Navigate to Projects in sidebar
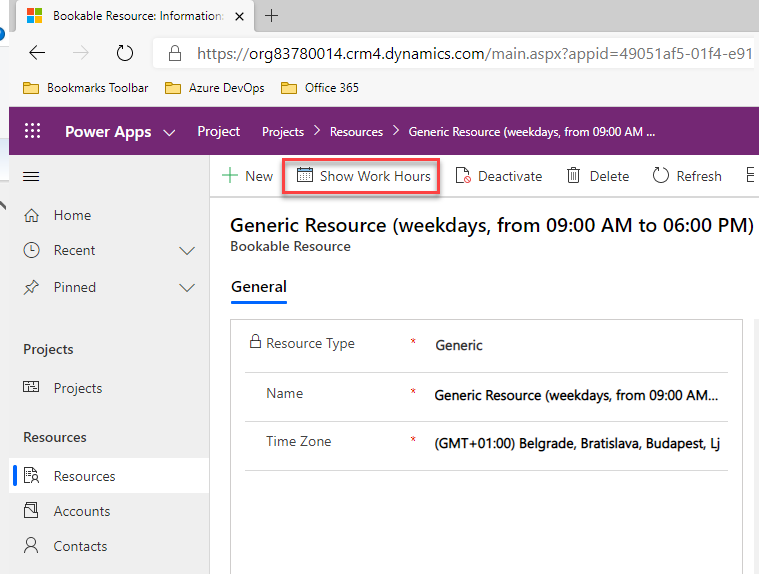759x574 pixels. pos(78,388)
